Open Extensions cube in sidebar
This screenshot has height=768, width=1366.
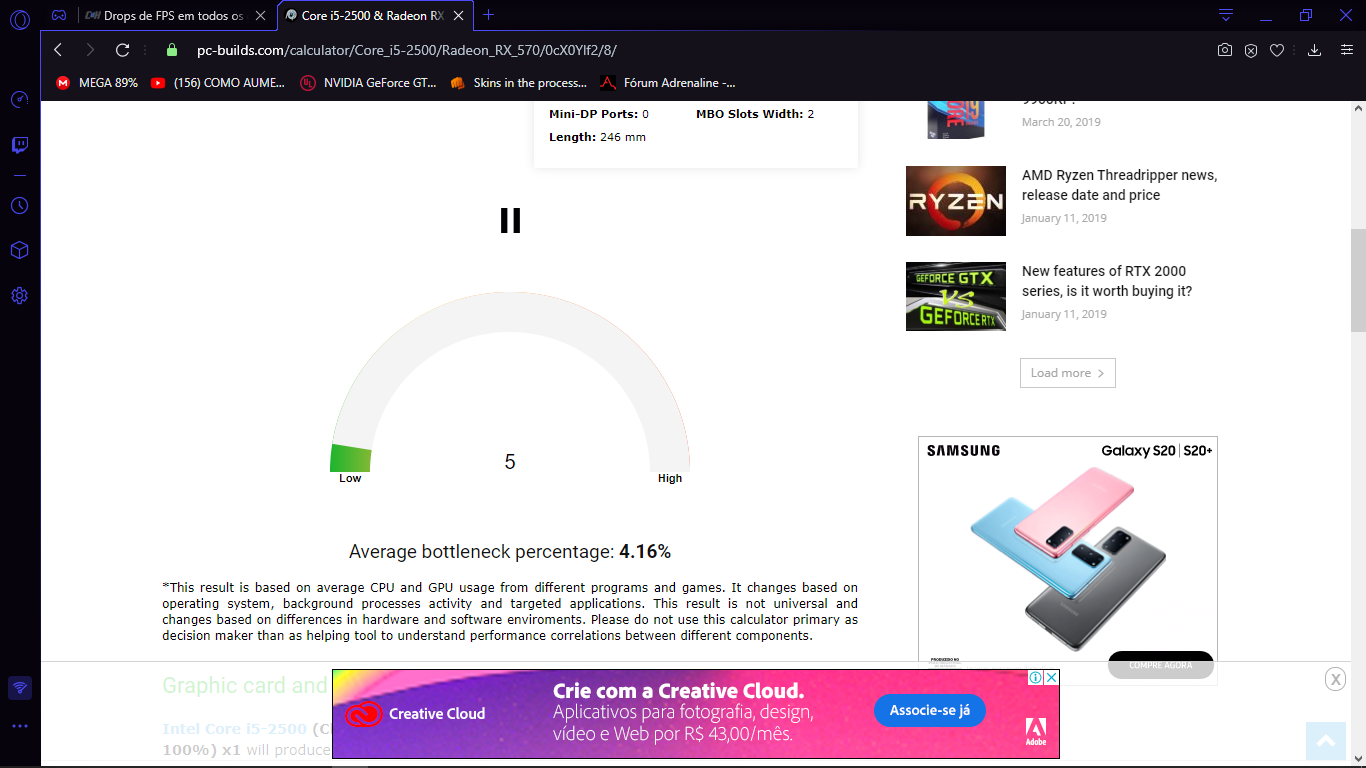20,250
